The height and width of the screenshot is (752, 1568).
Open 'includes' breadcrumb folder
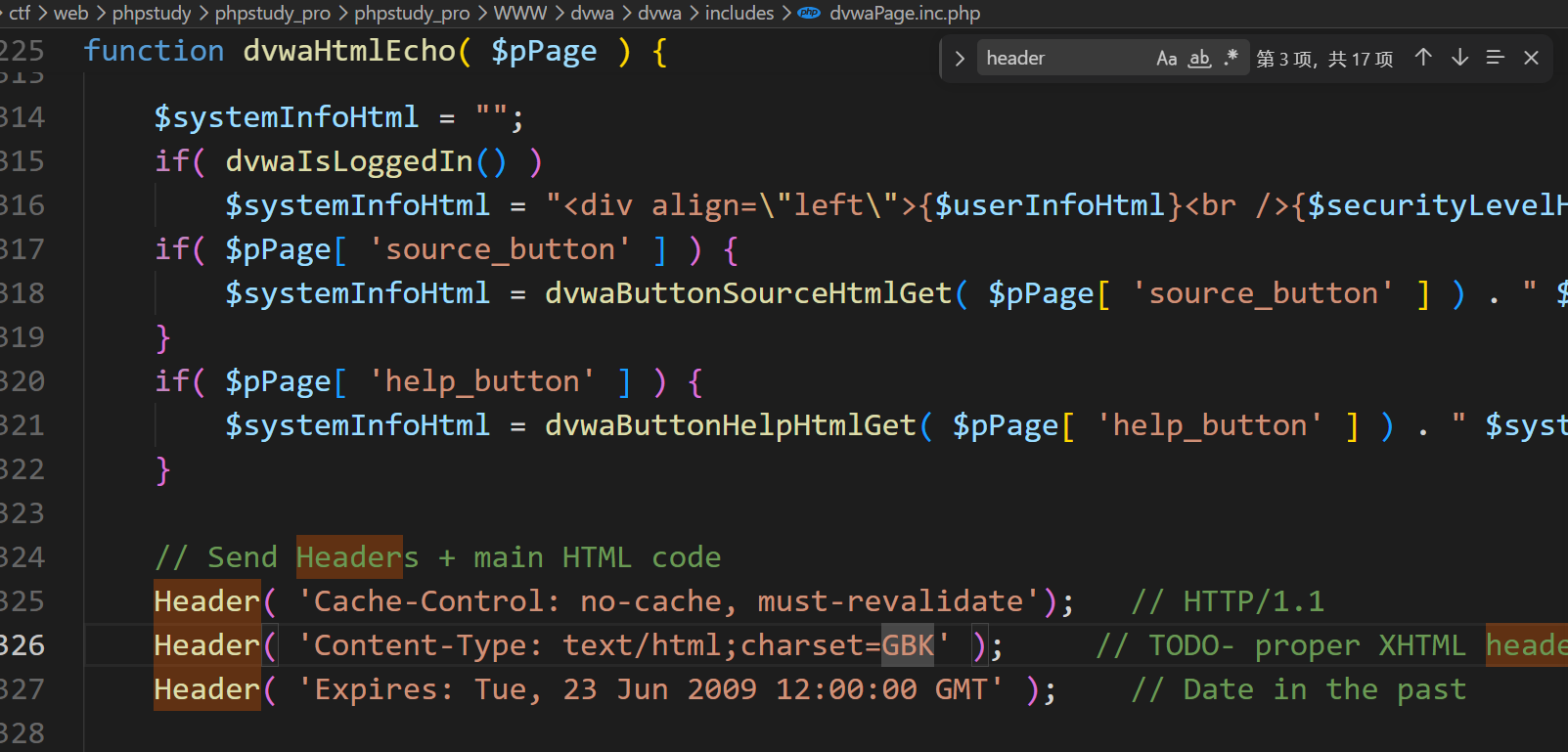tap(739, 14)
